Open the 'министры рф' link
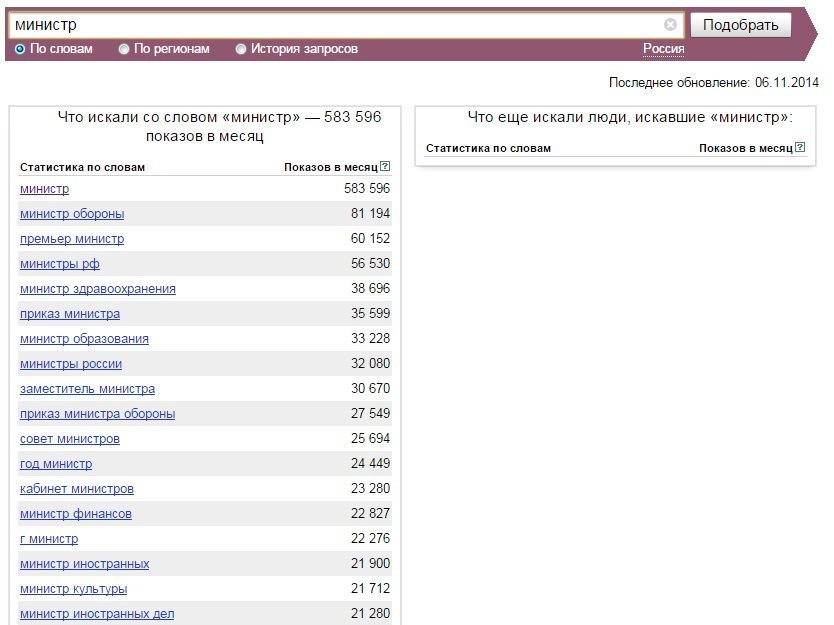834x625 pixels. (x=60, y=264)
